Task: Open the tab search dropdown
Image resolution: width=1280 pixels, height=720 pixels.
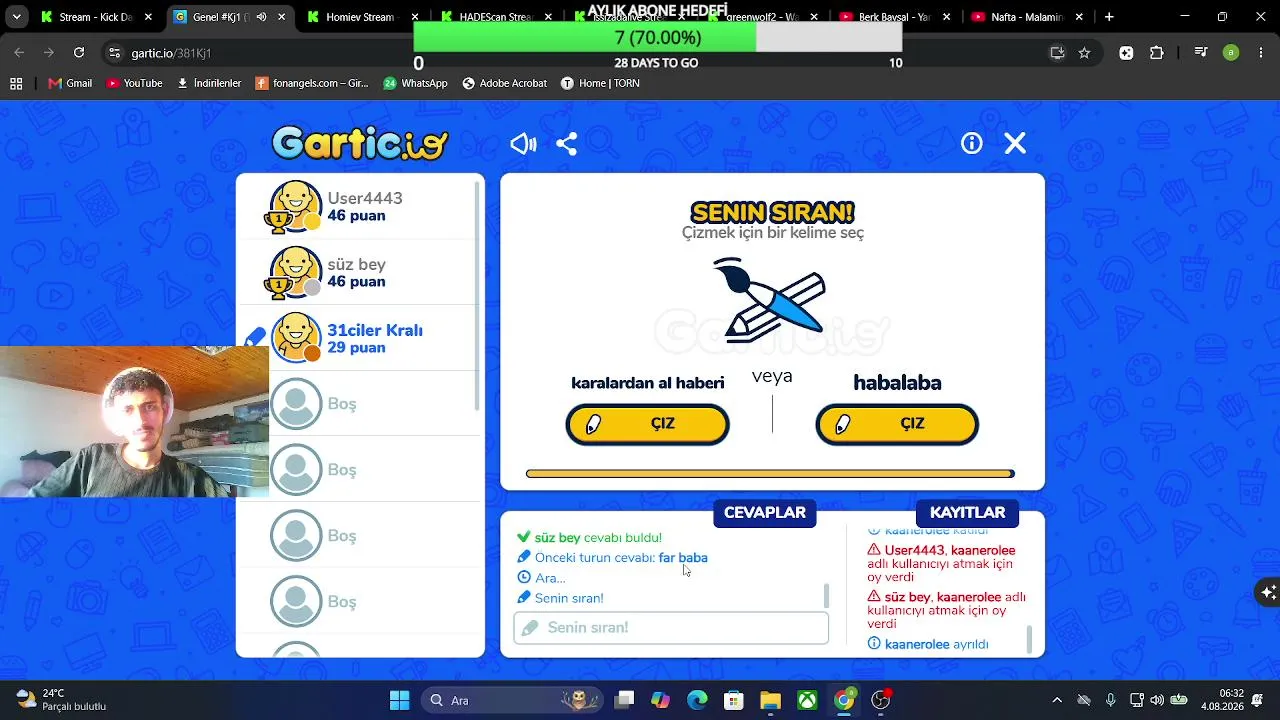Action: [16, 17]
